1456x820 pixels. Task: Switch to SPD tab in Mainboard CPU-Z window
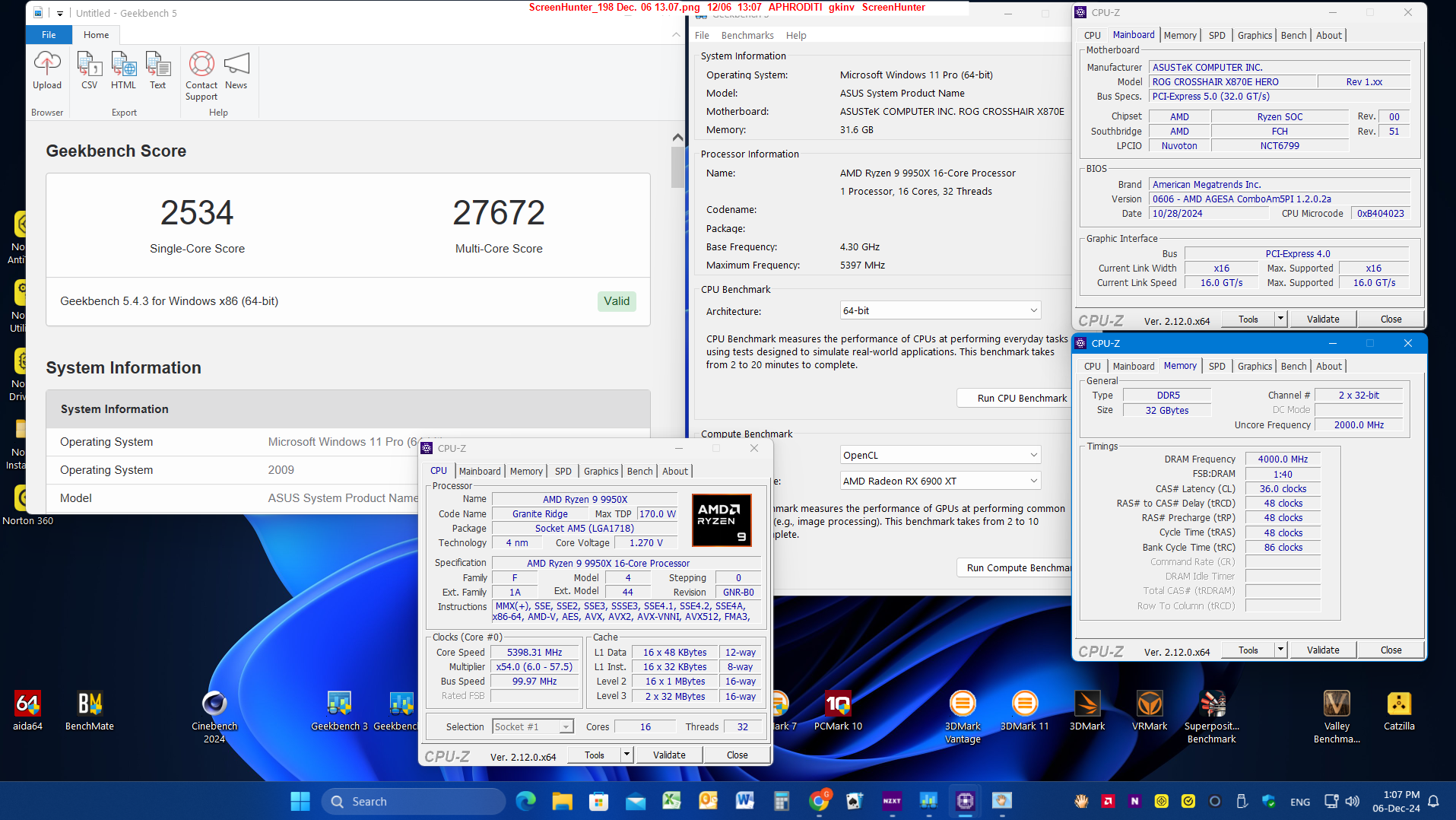click(1217, 35)
